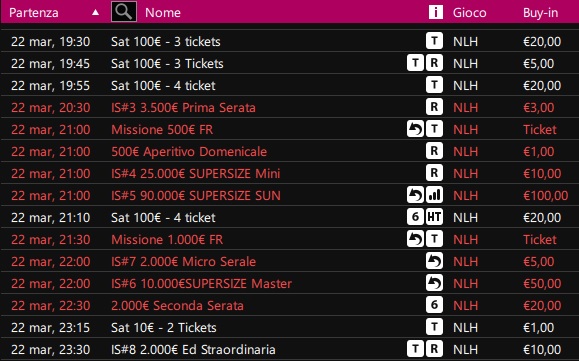Sort tournaments by the Buy-in header
This screenshot has width=579, height=361.
pos(540,13)
